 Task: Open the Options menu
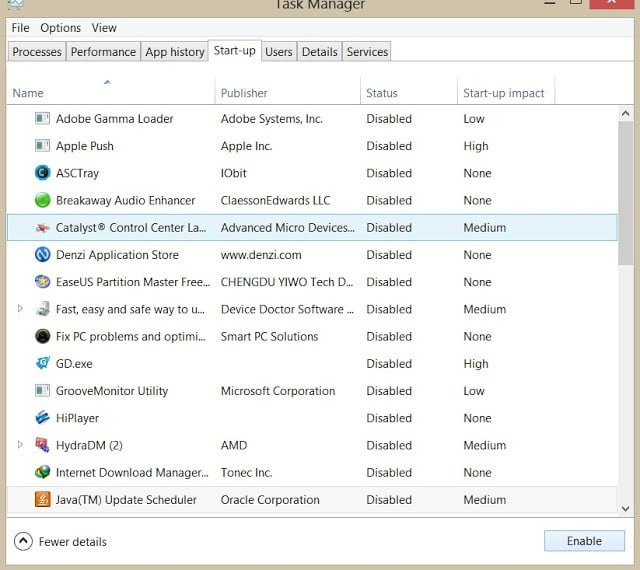point(61,28)
